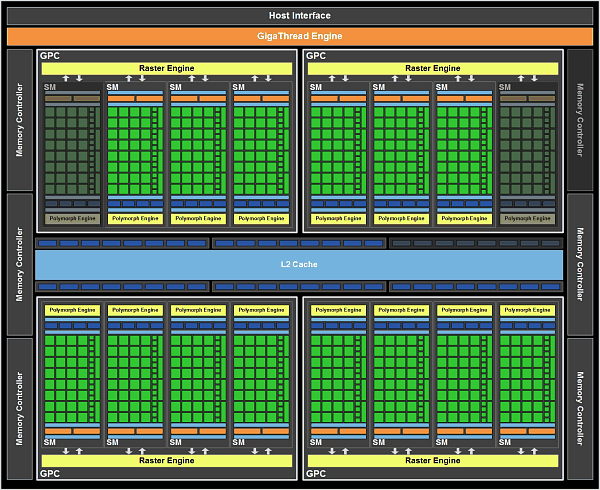Click the GPC label of the top-right cluster
The height and width of the screenshot is (490, 600).
tap(316, 56)
